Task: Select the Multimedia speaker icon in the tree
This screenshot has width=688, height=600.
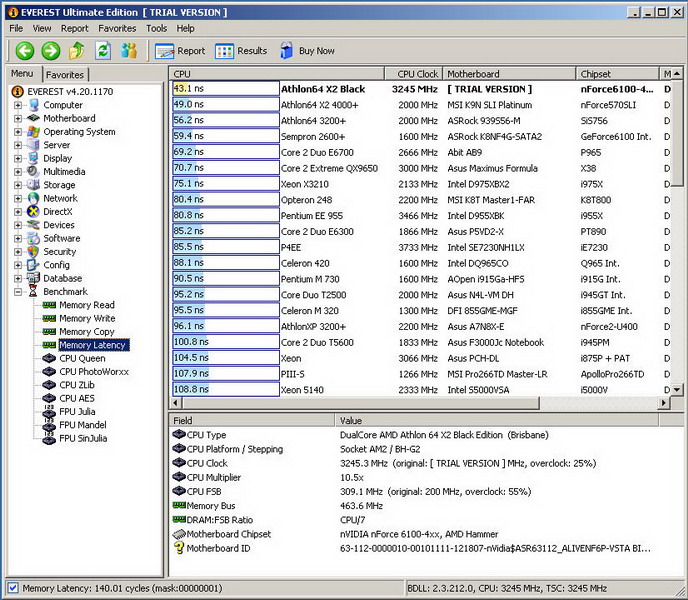Action: tap(33, 172)
